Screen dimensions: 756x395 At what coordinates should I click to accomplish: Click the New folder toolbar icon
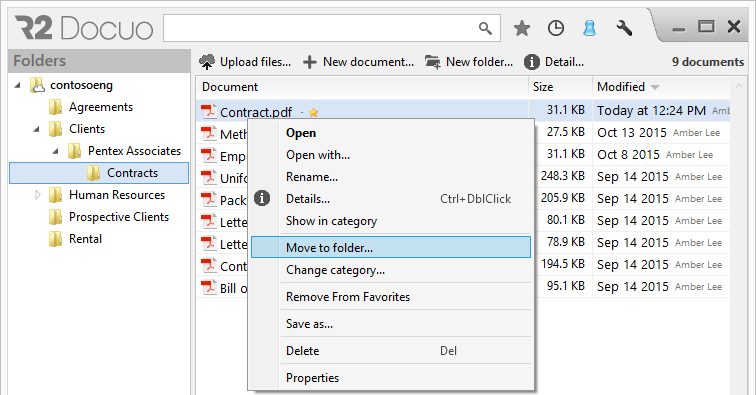coord(432,62)
